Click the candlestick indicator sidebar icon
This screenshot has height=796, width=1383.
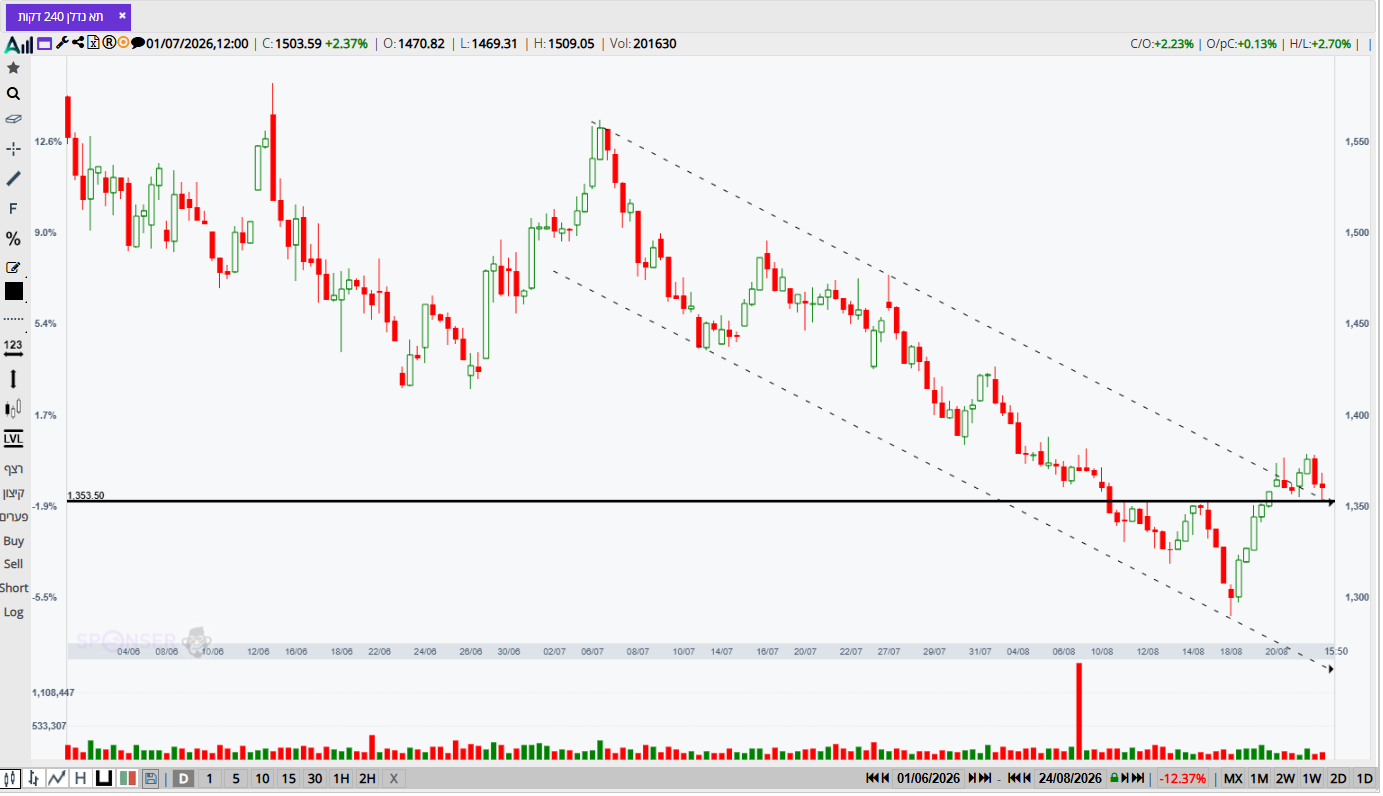click(13, 409)
